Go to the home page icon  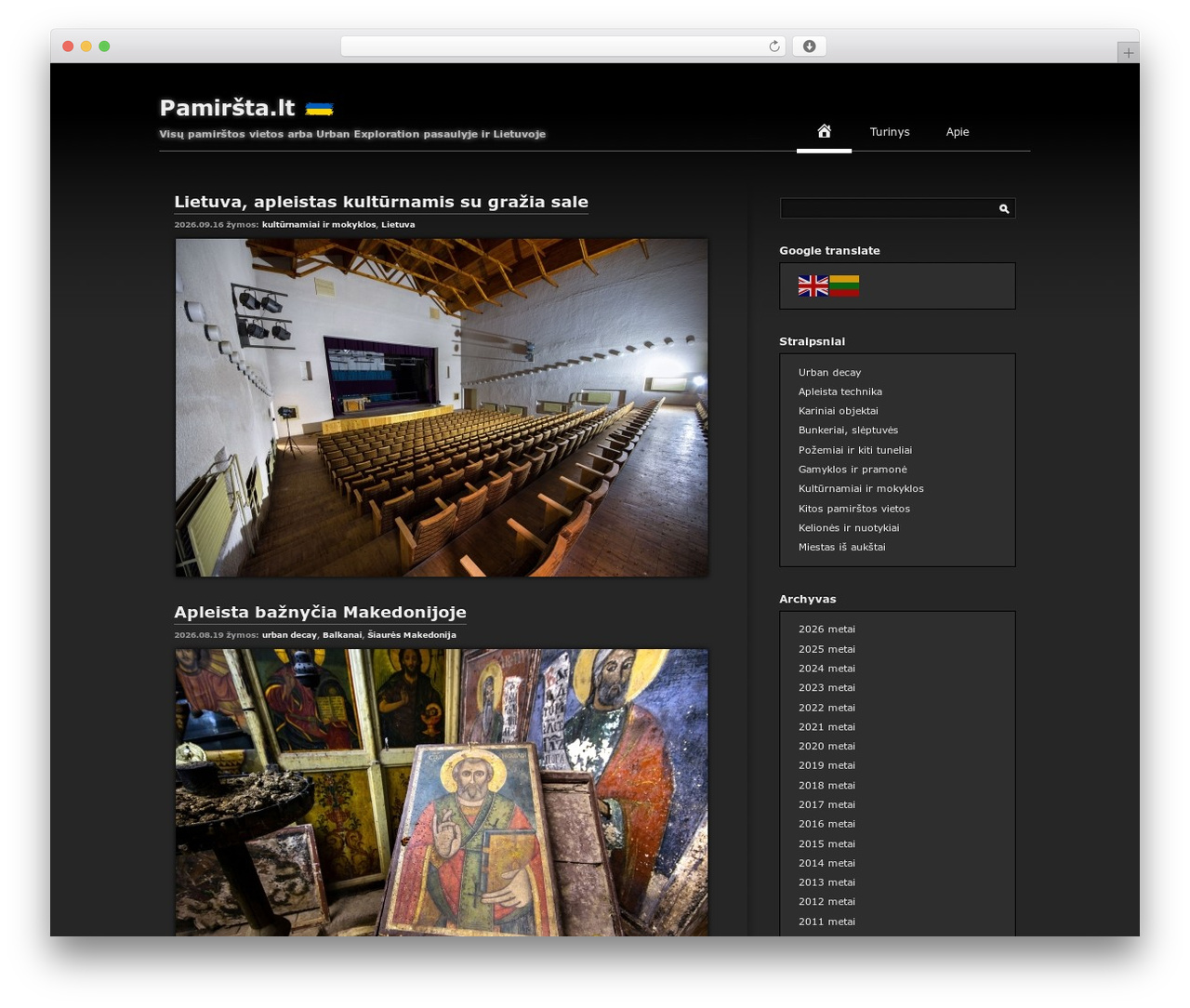pyautogui.click(x=824, y=131)
